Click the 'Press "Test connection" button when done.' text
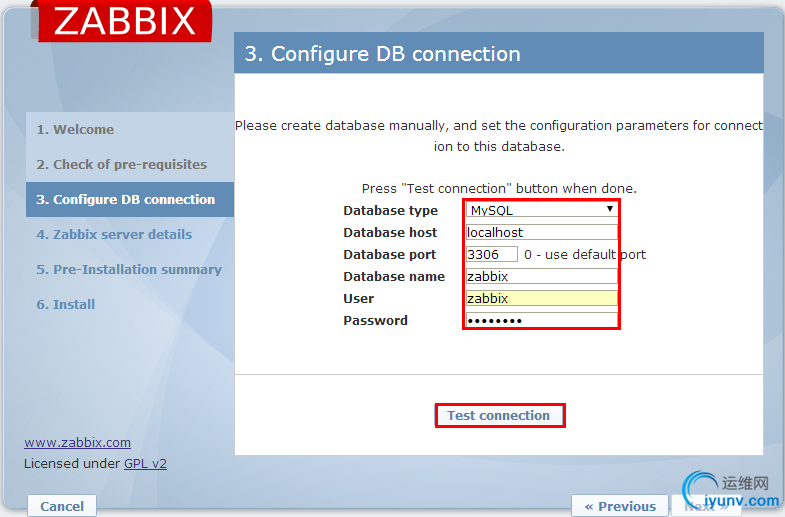The width and height of the screenshot is (785, 517). pyautogui.click(x=499, y=189)
